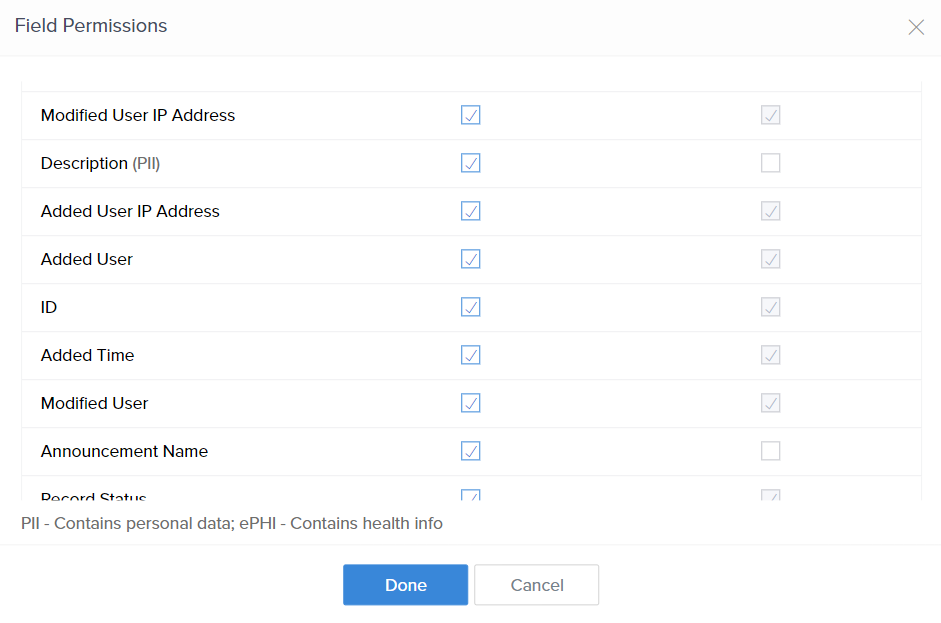Click the Cancel button
Viewport: 941px width, 623px height.
(536, 585)
